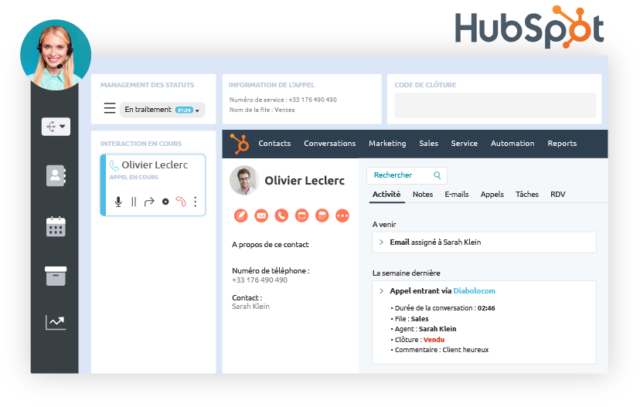Open the three-dot call options menu
Screen dimensions: 640x407
tap(196, 202)
